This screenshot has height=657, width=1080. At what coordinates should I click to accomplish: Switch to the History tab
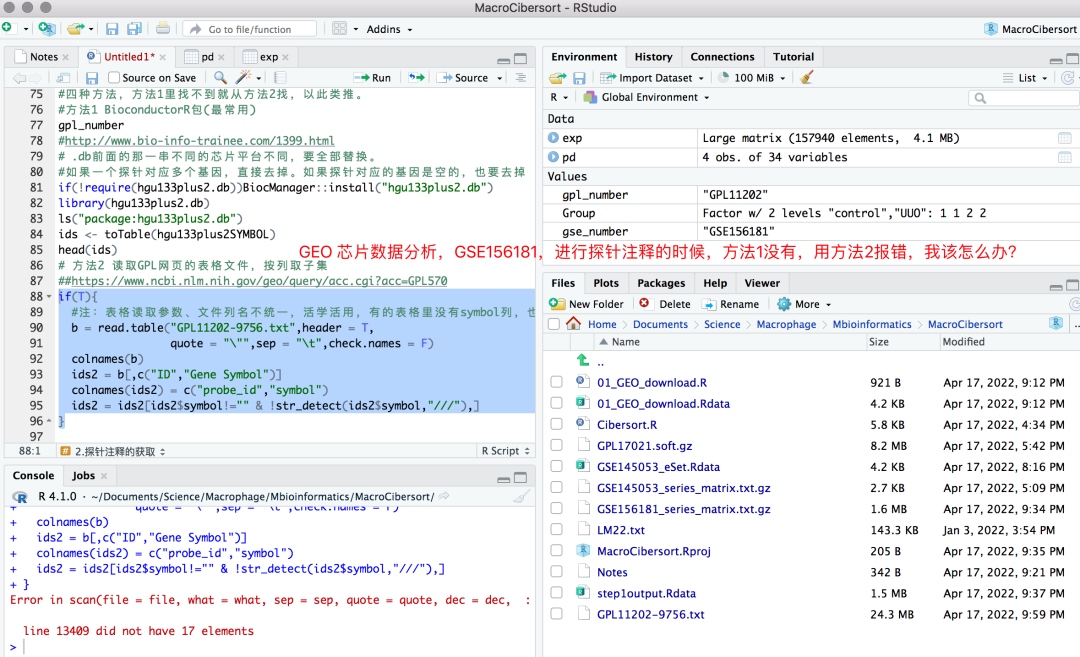[x=653, y=56]
